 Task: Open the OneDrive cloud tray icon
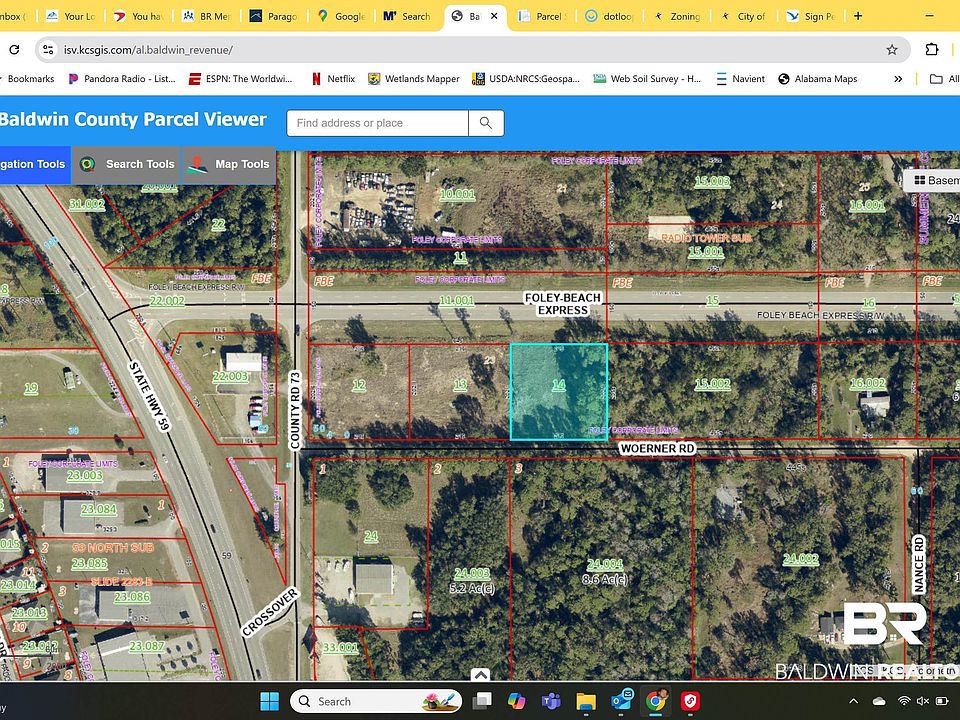[x=879, y=701]
